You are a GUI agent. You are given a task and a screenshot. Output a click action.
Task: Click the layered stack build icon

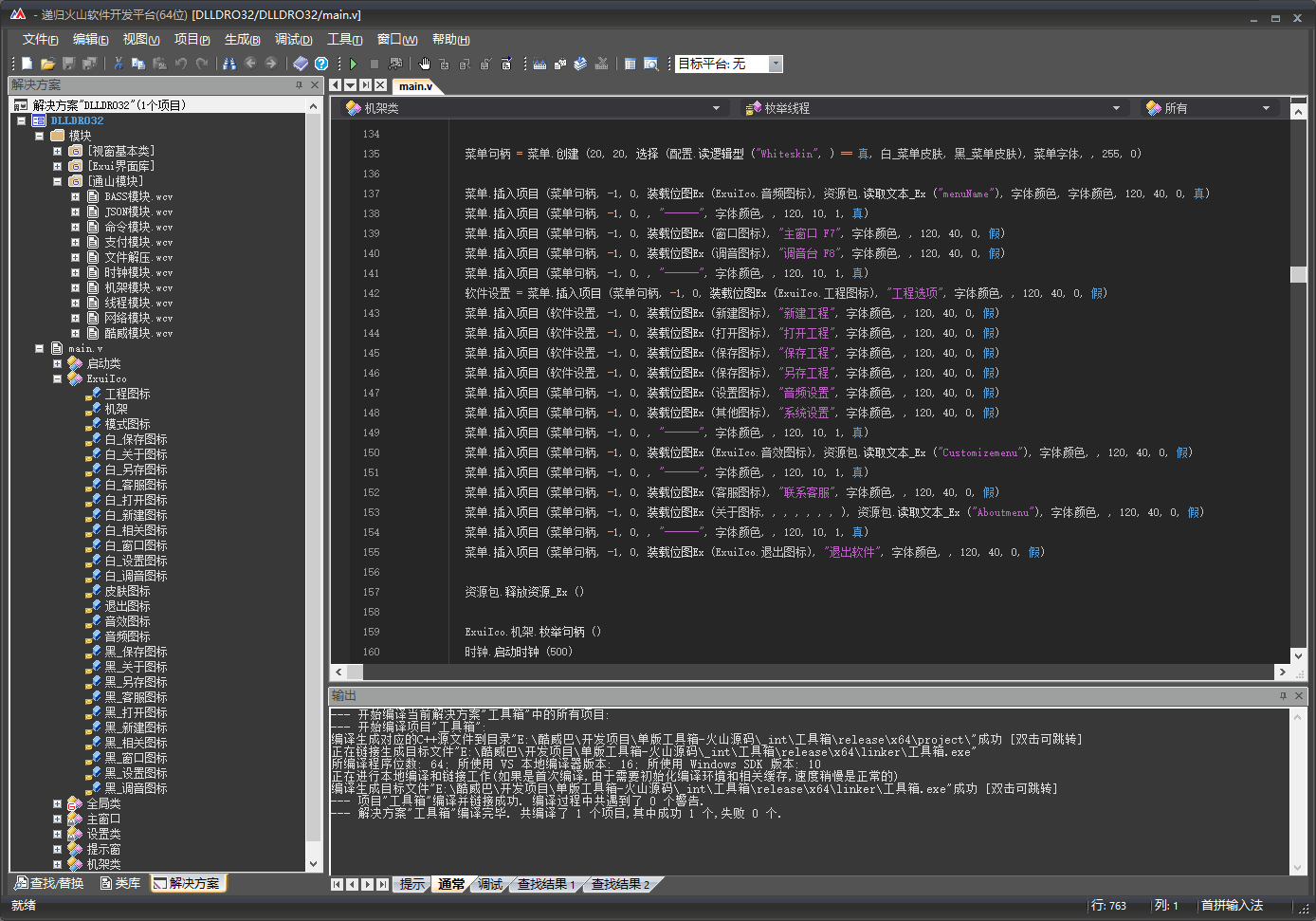click(580, 64)
